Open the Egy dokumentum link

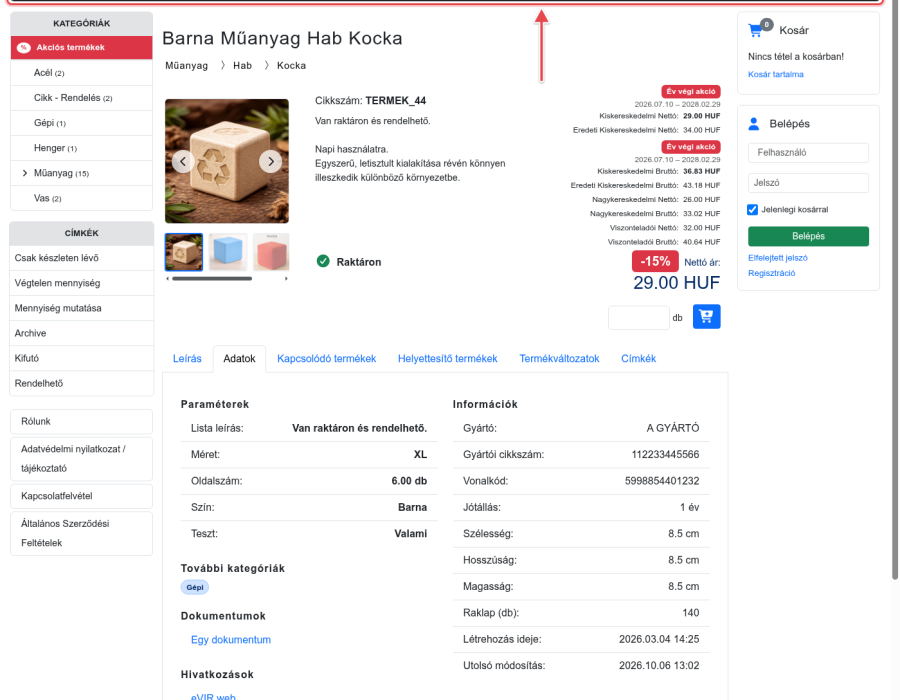(231, 640)
